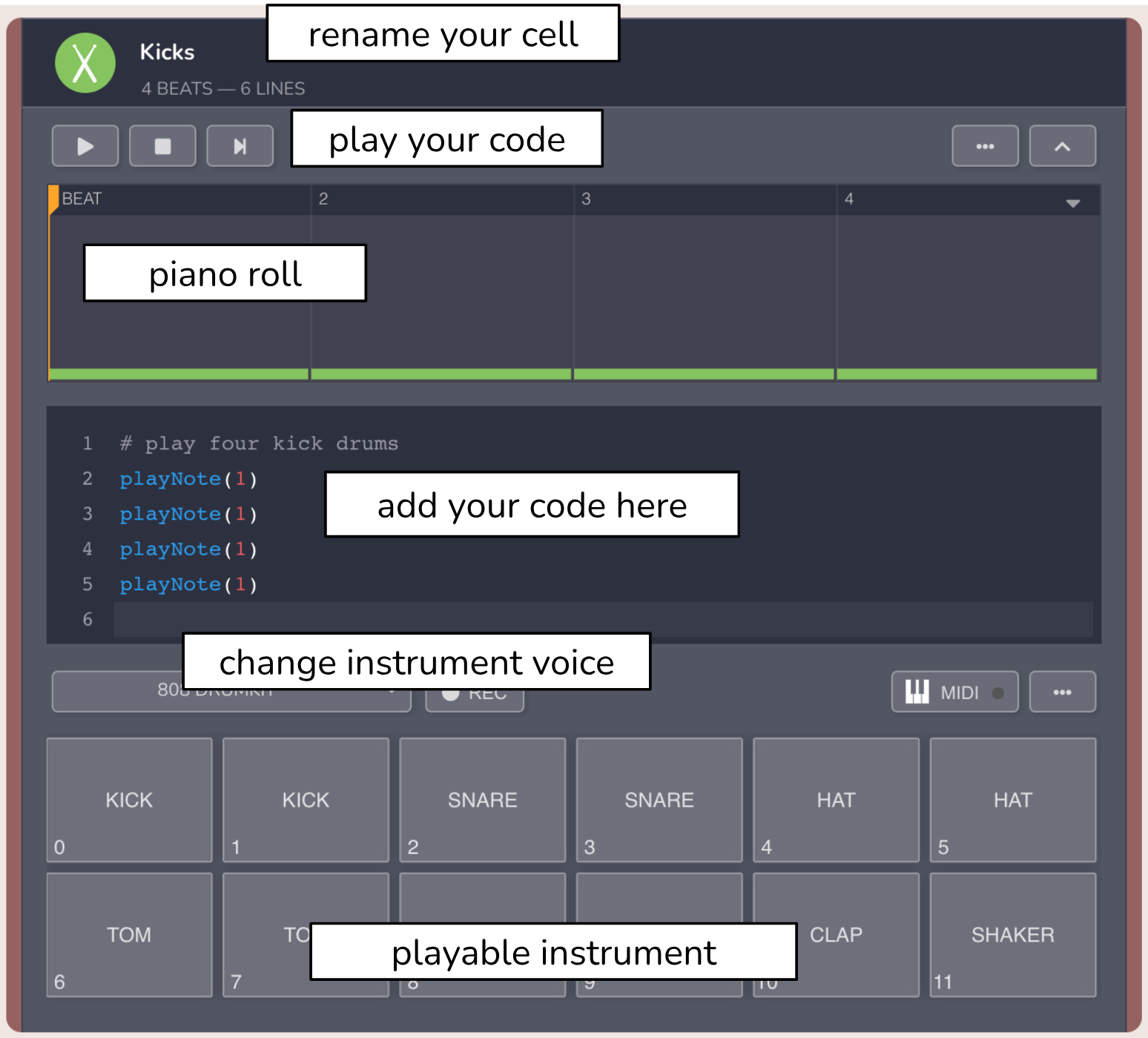Open the instrument panel ellipsis menu
1148x1038 pixels.
(1062, 692)
